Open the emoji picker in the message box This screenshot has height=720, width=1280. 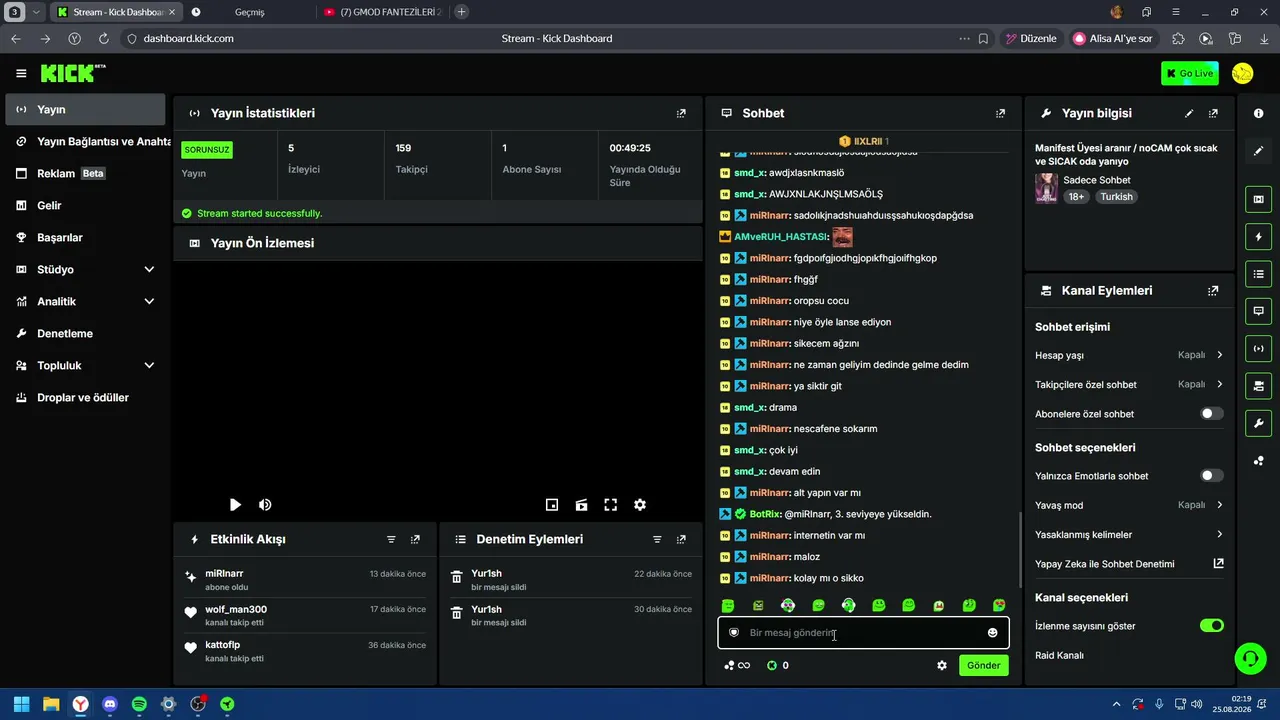click(x=992, y=633)
